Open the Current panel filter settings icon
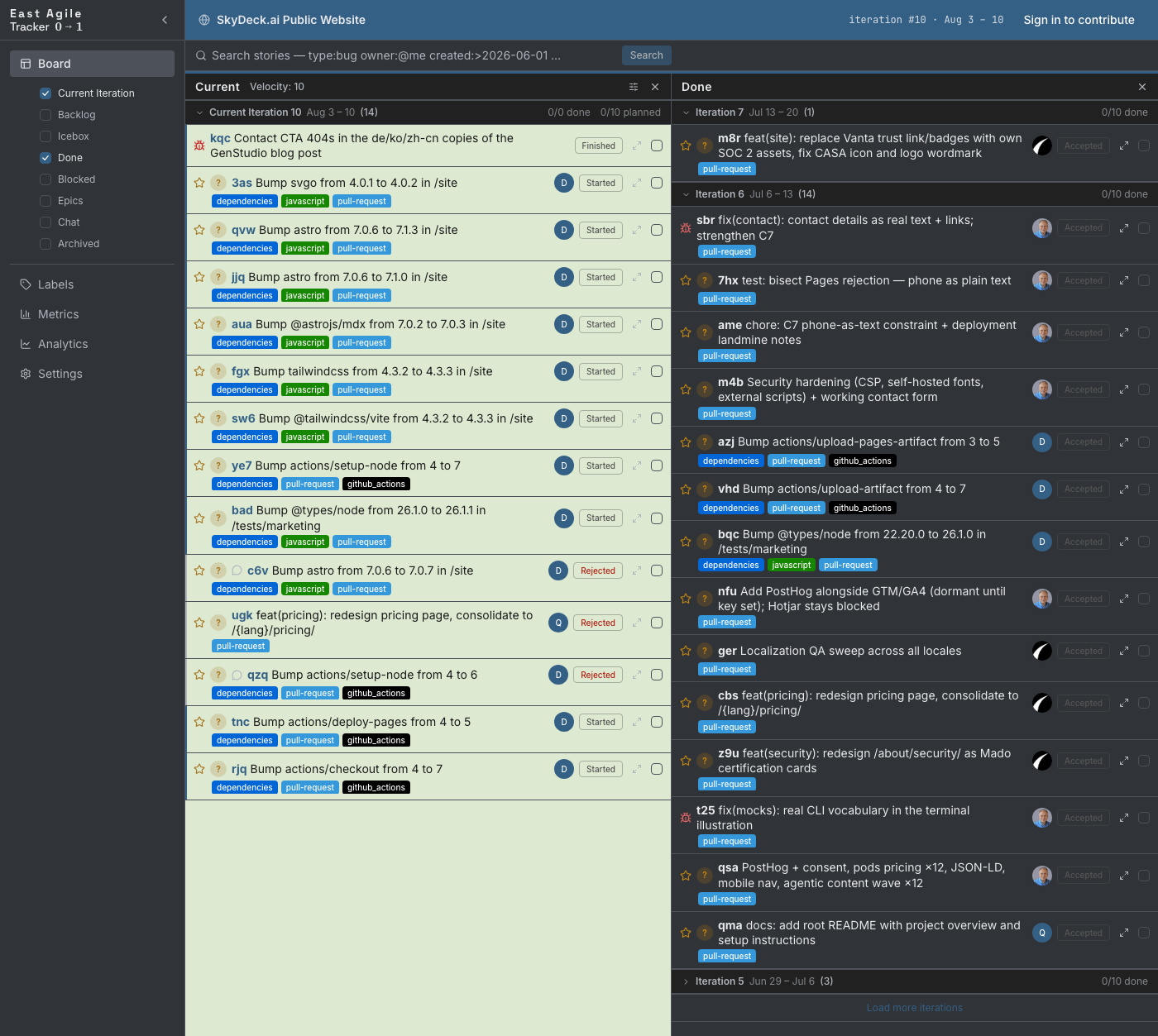The width and height of the screenshot is (1158, 1036). pyautogui.click(x=634, y=87)
